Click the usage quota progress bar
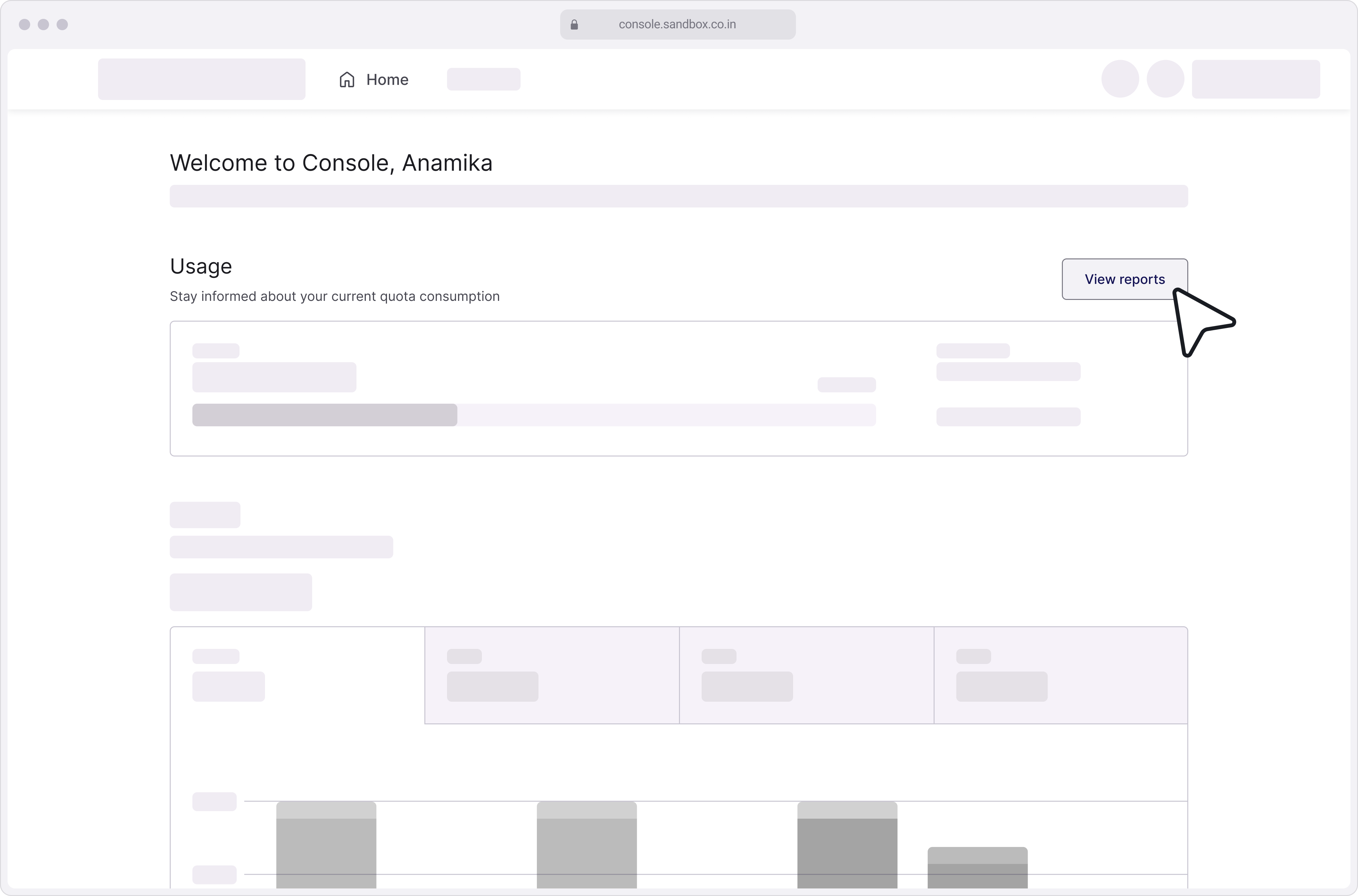1358x896 pixels. pyautogui.click(x=533, y=415)
